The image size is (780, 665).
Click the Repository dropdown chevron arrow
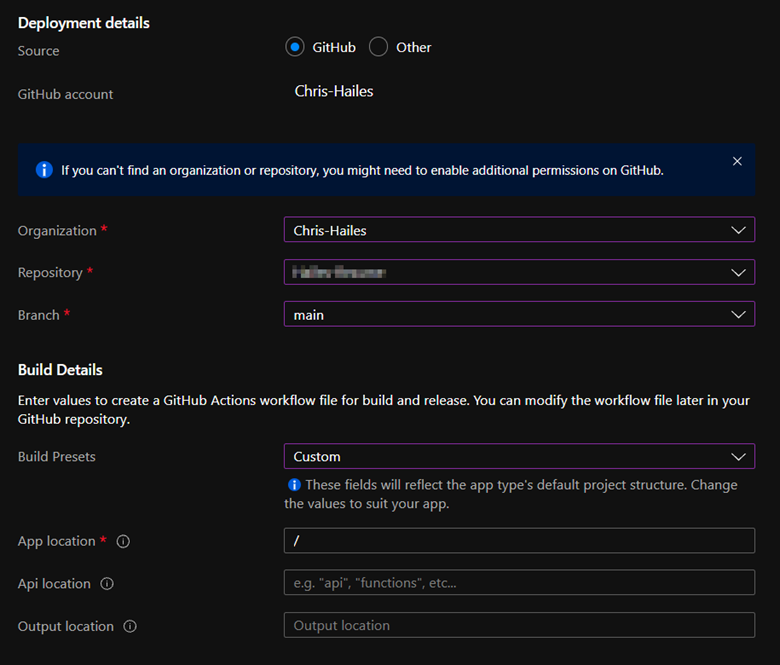pyautogui.click(x=738, y=272)
